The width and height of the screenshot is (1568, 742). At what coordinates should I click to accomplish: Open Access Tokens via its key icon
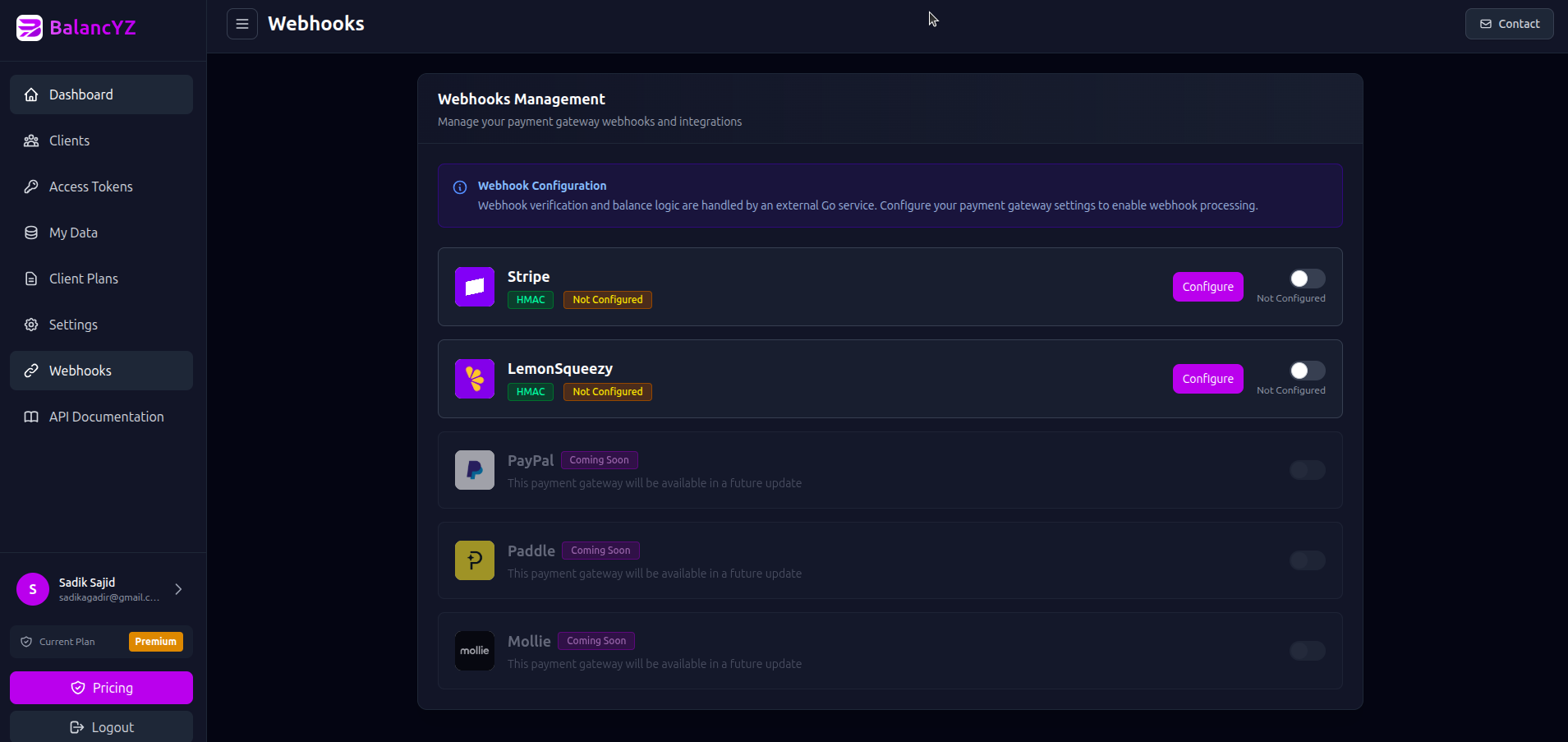point(30,187)
